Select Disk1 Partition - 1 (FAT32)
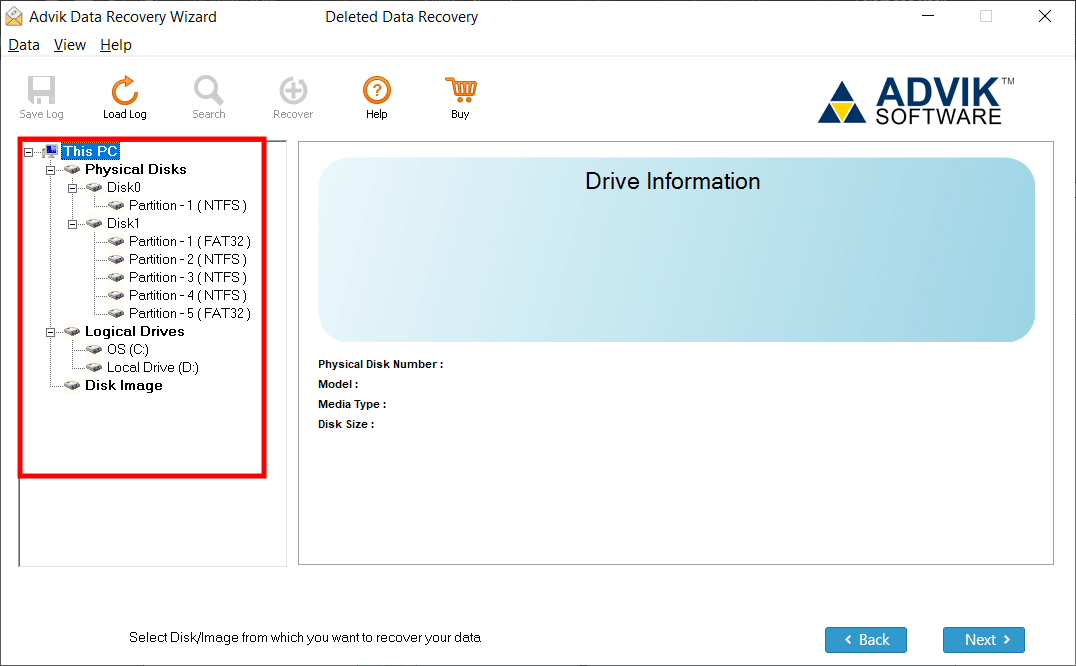 pyautogui.click(x=190, y=241)
